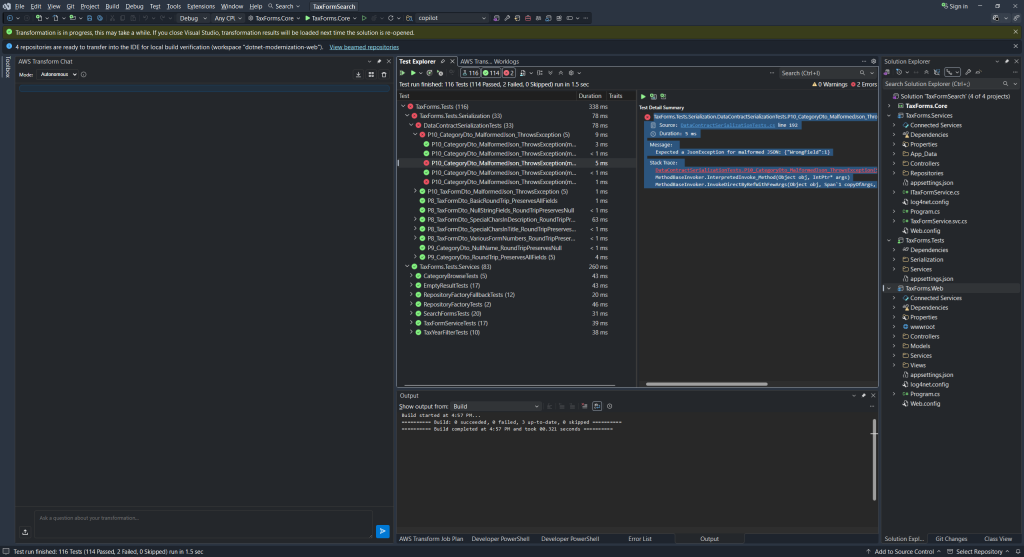Run all tests in Test Explorer

pyautogui.click(x=402, y=73)
